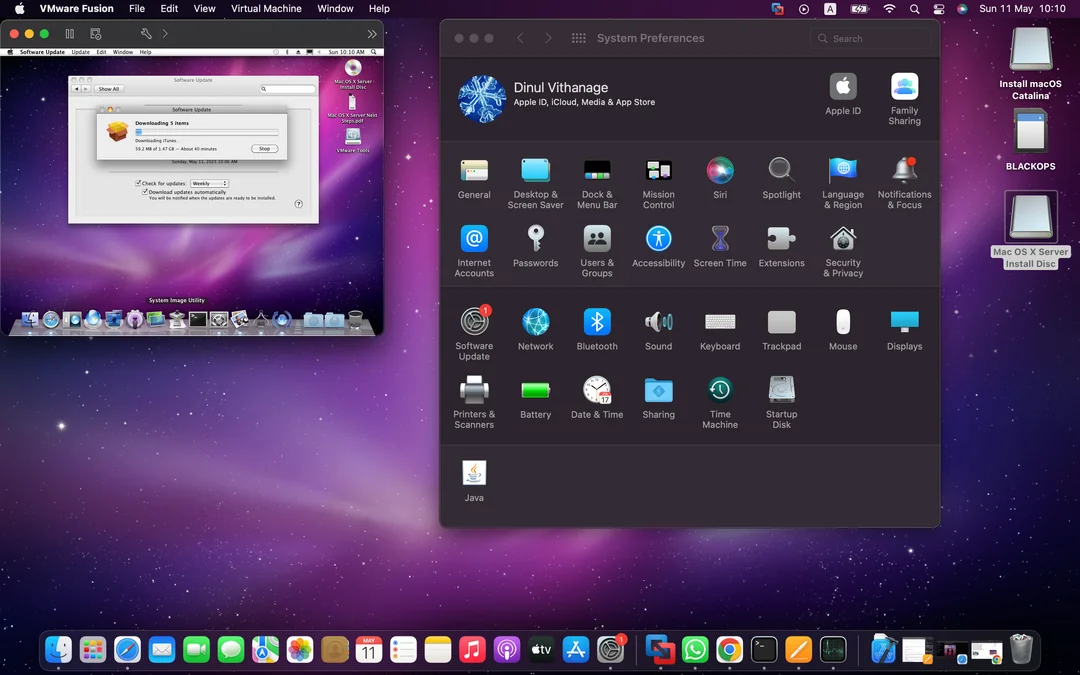The width and height of the screenshot is (1080, 675).
Task: Click search field in VM Software Update
Action: (x=287, y=89)
